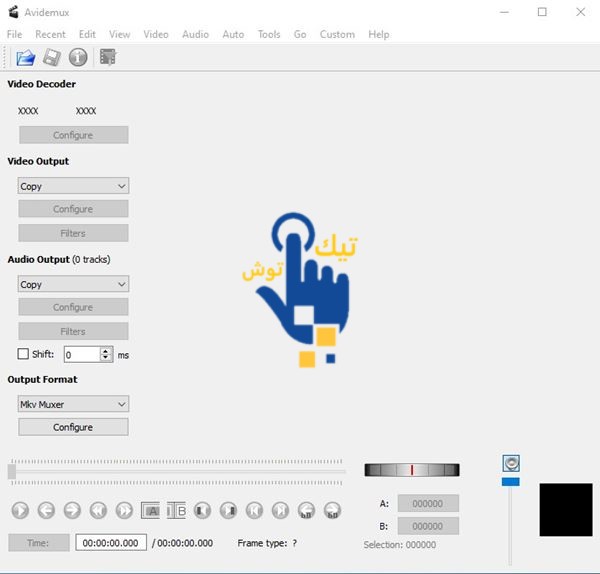This screenshot has height=574, width=600.
Task: Go to next frame arrow button
Action: pos(72,510)
